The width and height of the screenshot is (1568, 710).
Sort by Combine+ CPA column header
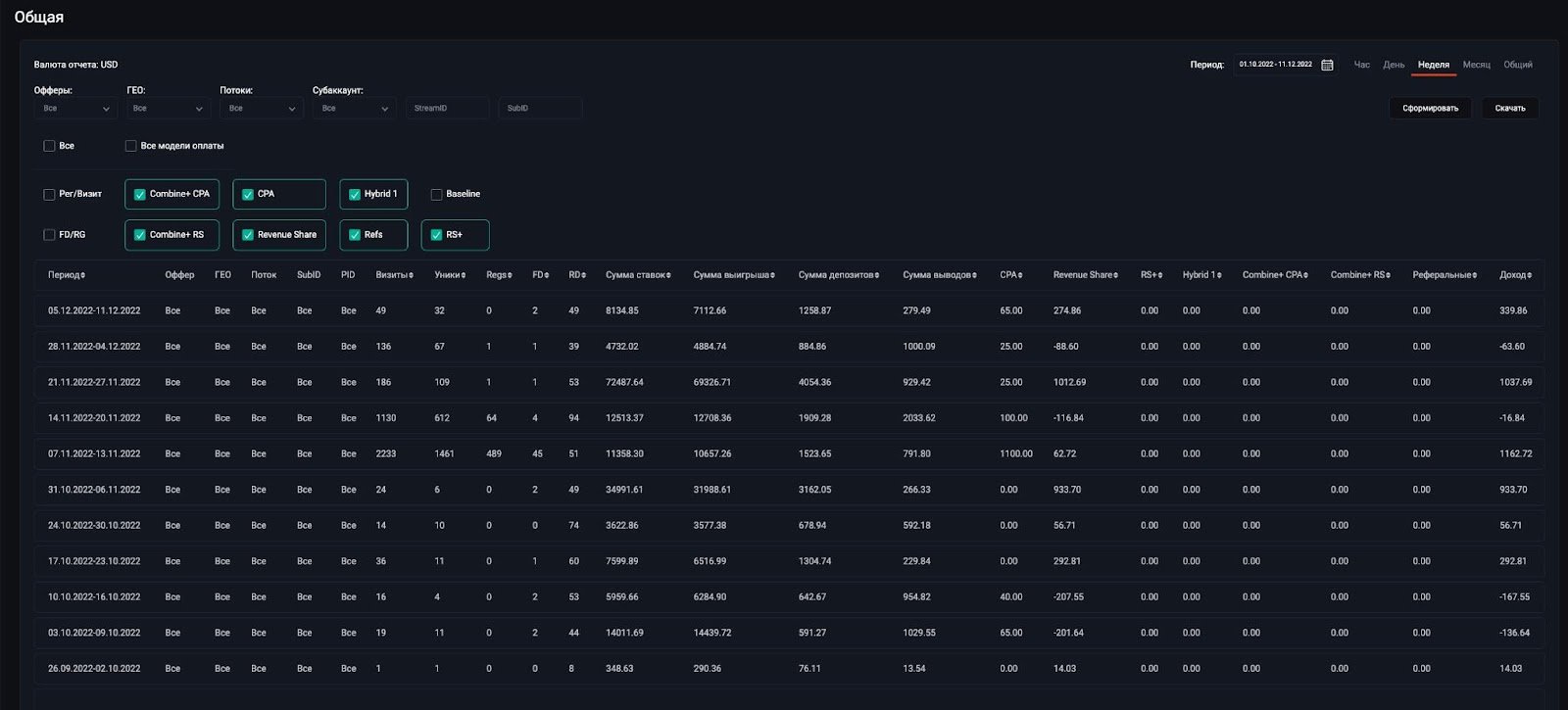click(x=1277, y=275)
